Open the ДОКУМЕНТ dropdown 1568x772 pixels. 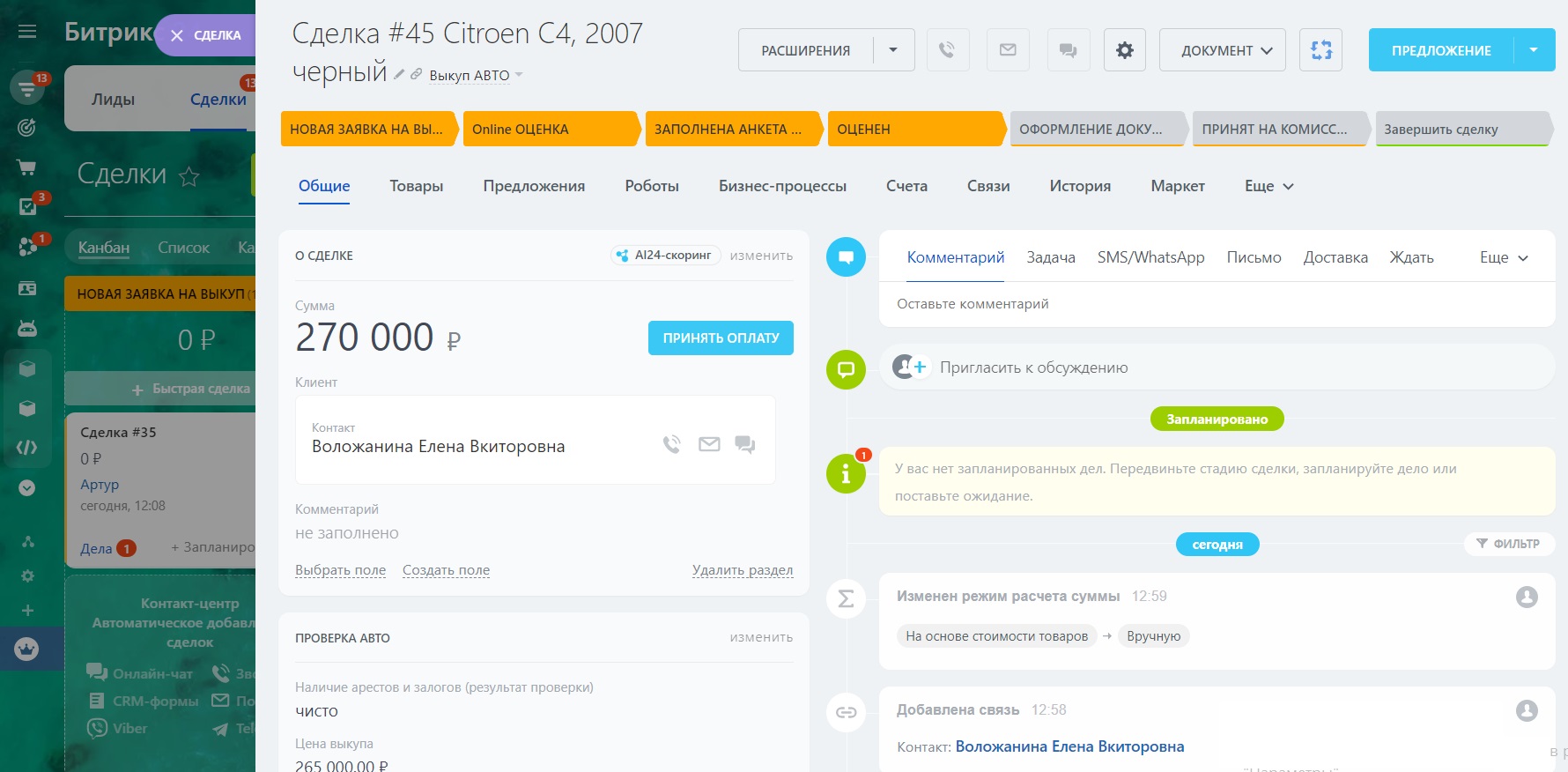click(1223, 50)
